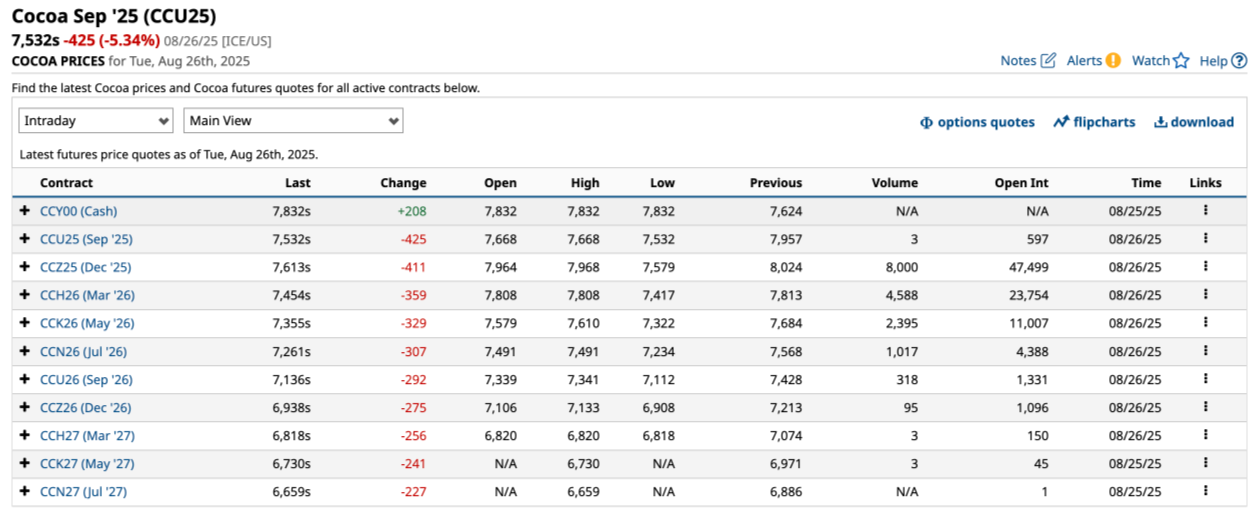Expand the CCN27 (Jul '27) row plus sign

pos(24,491)
